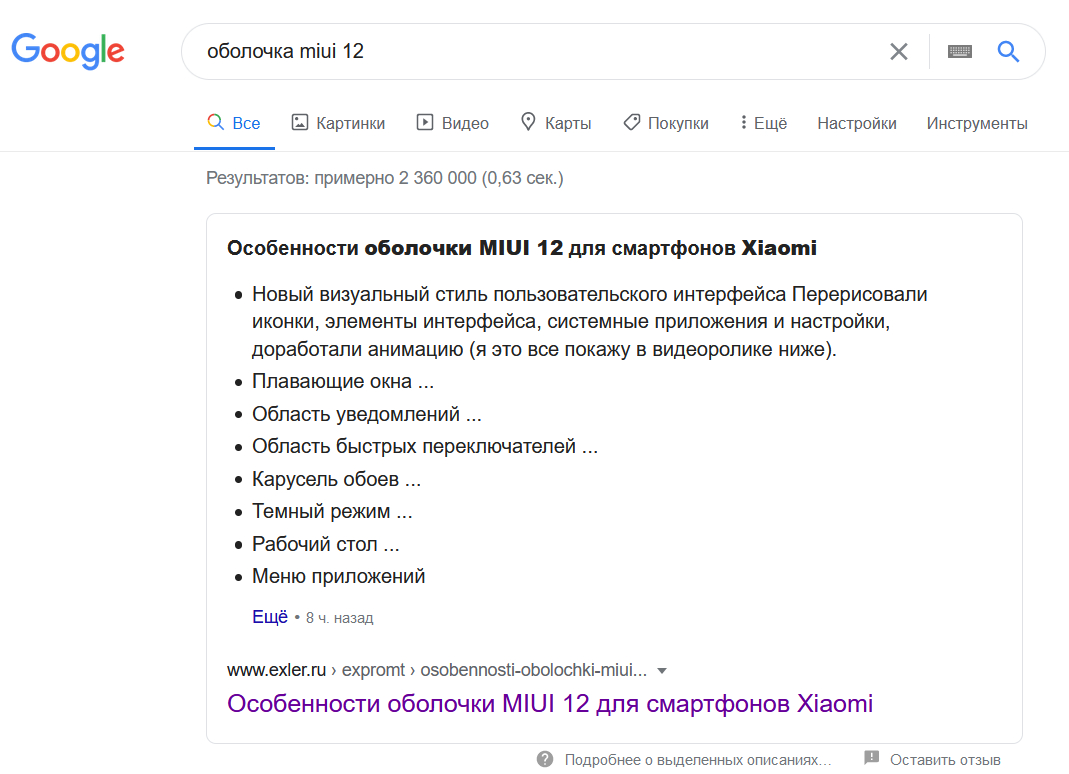Open the Особенности оболочки MIUI 12 result link
Screen dimensions: 1069x774
pyautogui.click(x=549, y=703)
